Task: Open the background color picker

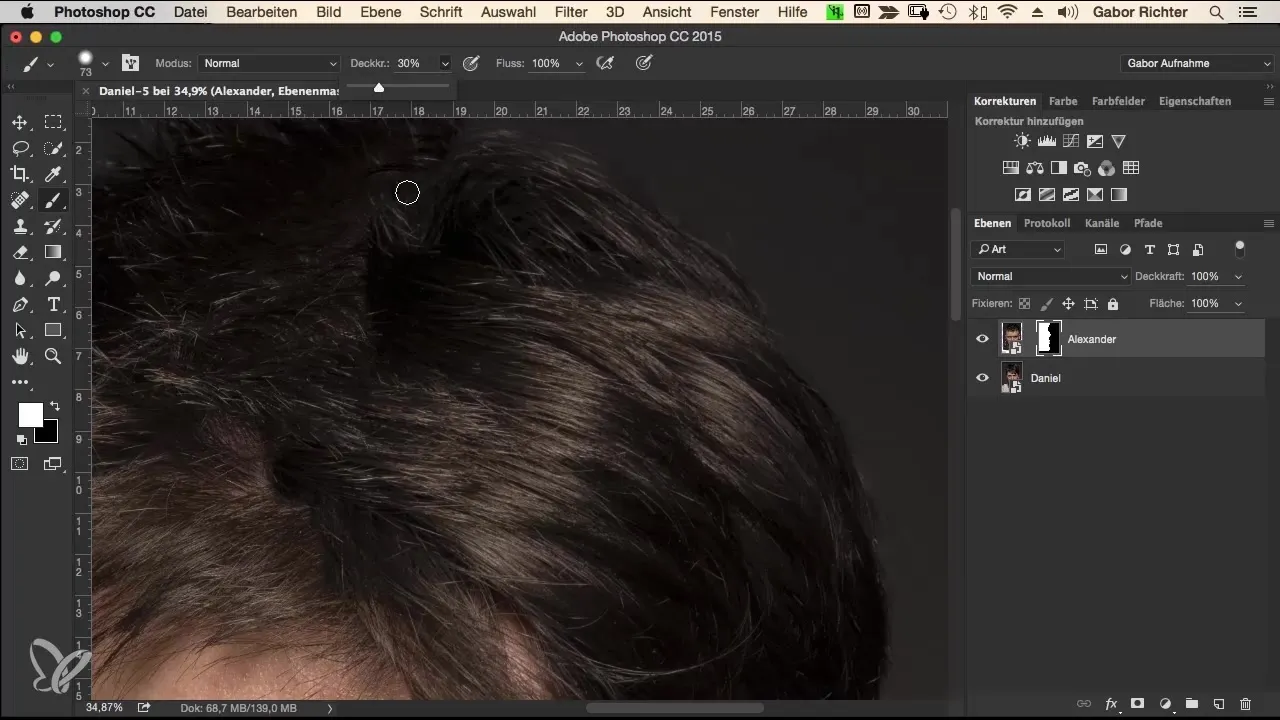Action: (48, 433)
